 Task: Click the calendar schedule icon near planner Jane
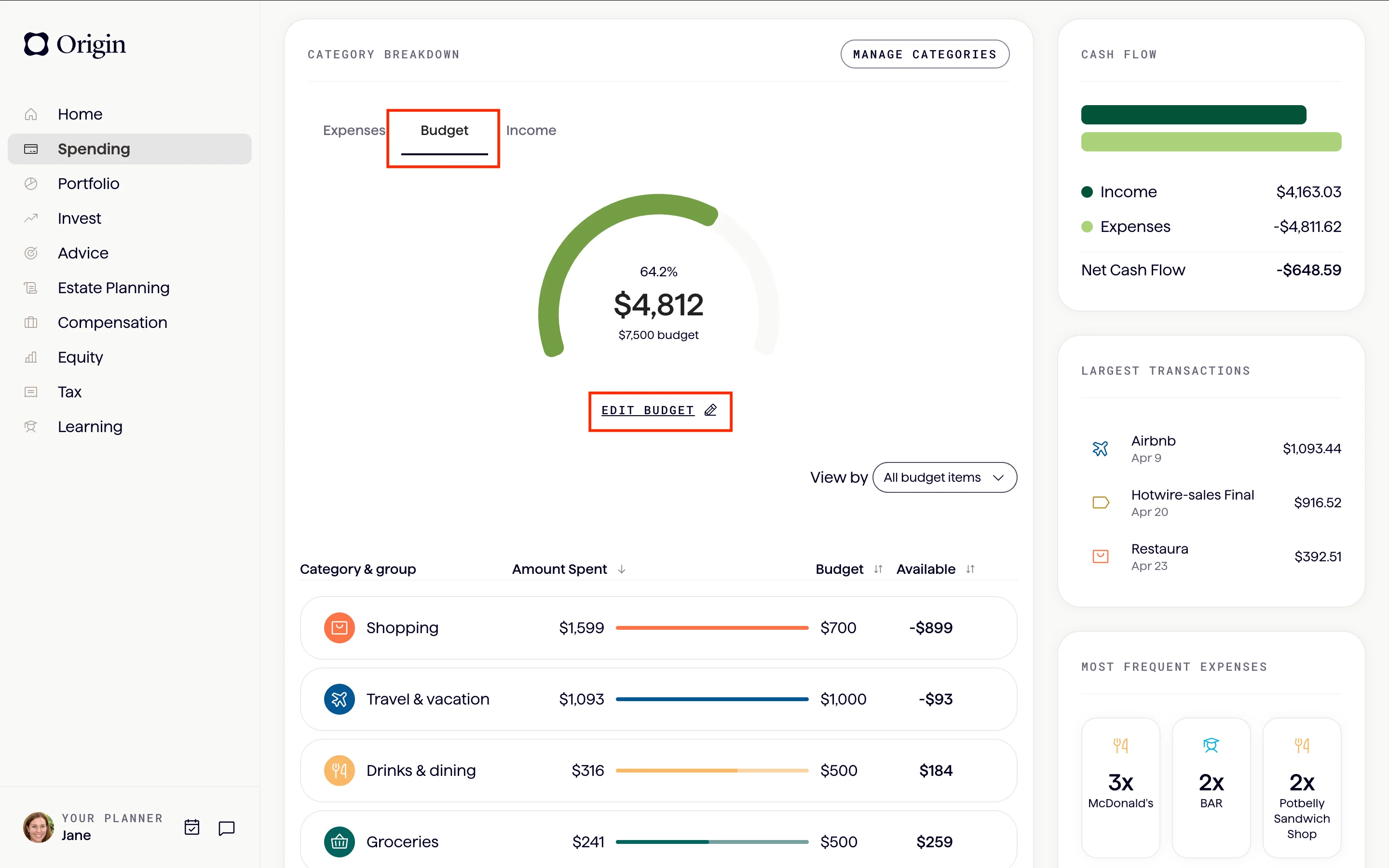click(191, 827)
